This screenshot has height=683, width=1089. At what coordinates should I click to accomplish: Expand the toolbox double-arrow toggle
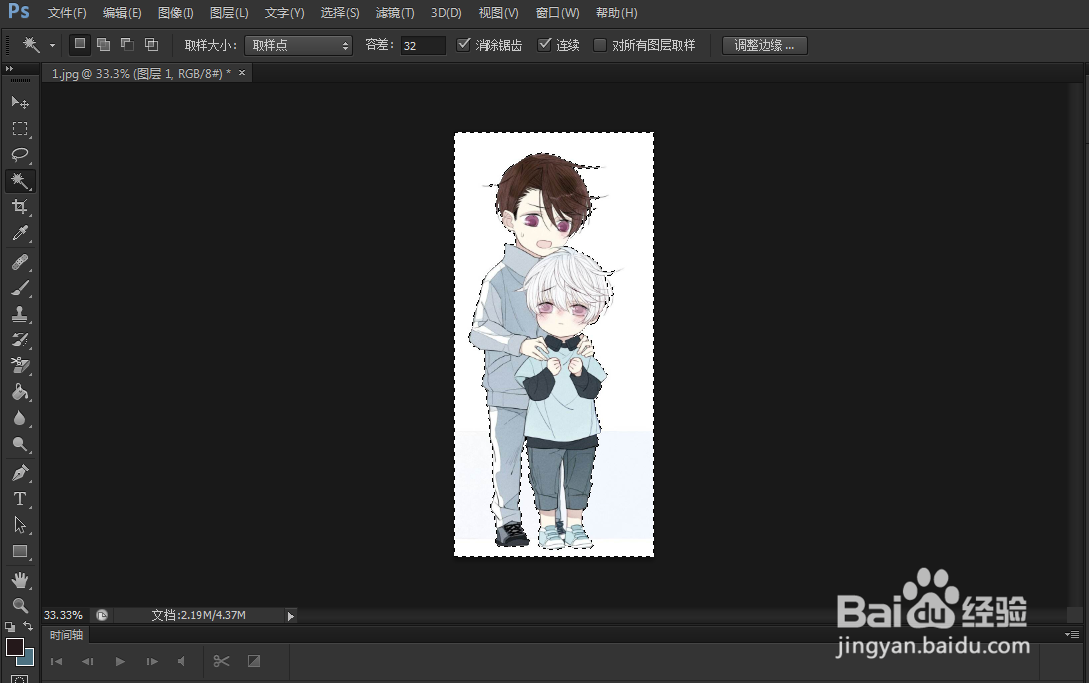[x=9, y=69]
